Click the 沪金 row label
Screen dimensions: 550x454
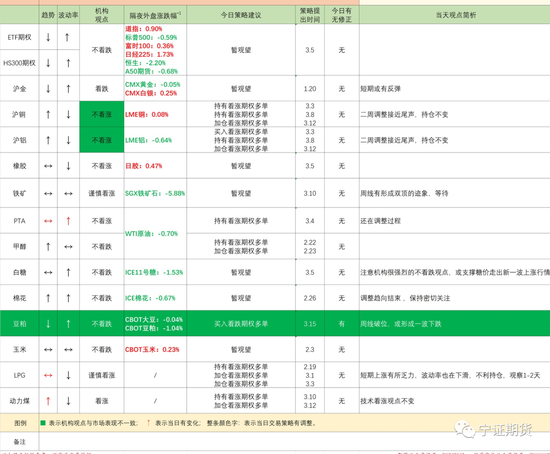pyautogui.click(x=19, y=89)
